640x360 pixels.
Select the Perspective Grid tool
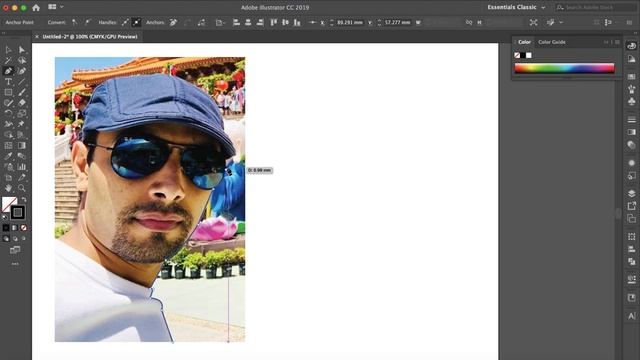(22, 135)
